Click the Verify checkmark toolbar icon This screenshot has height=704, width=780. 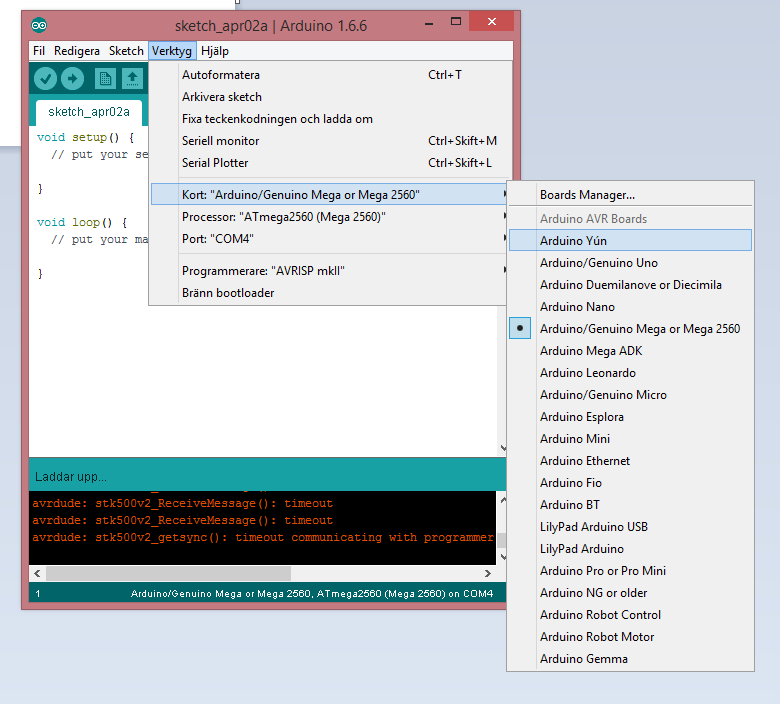pyautogui.click(x=45, y=79)
